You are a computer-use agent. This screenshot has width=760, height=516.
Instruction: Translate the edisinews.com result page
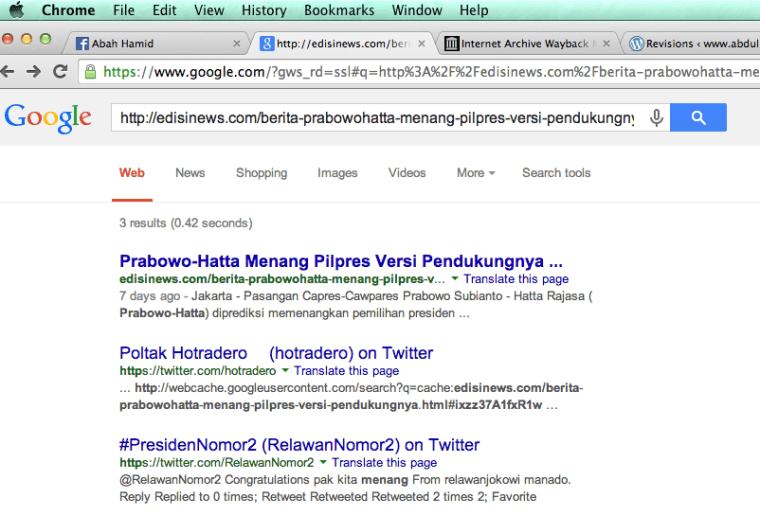[516, 279]
